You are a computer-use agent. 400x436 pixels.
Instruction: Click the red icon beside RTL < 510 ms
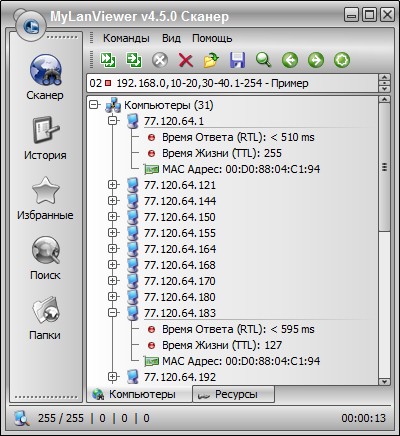coord(151,137)
